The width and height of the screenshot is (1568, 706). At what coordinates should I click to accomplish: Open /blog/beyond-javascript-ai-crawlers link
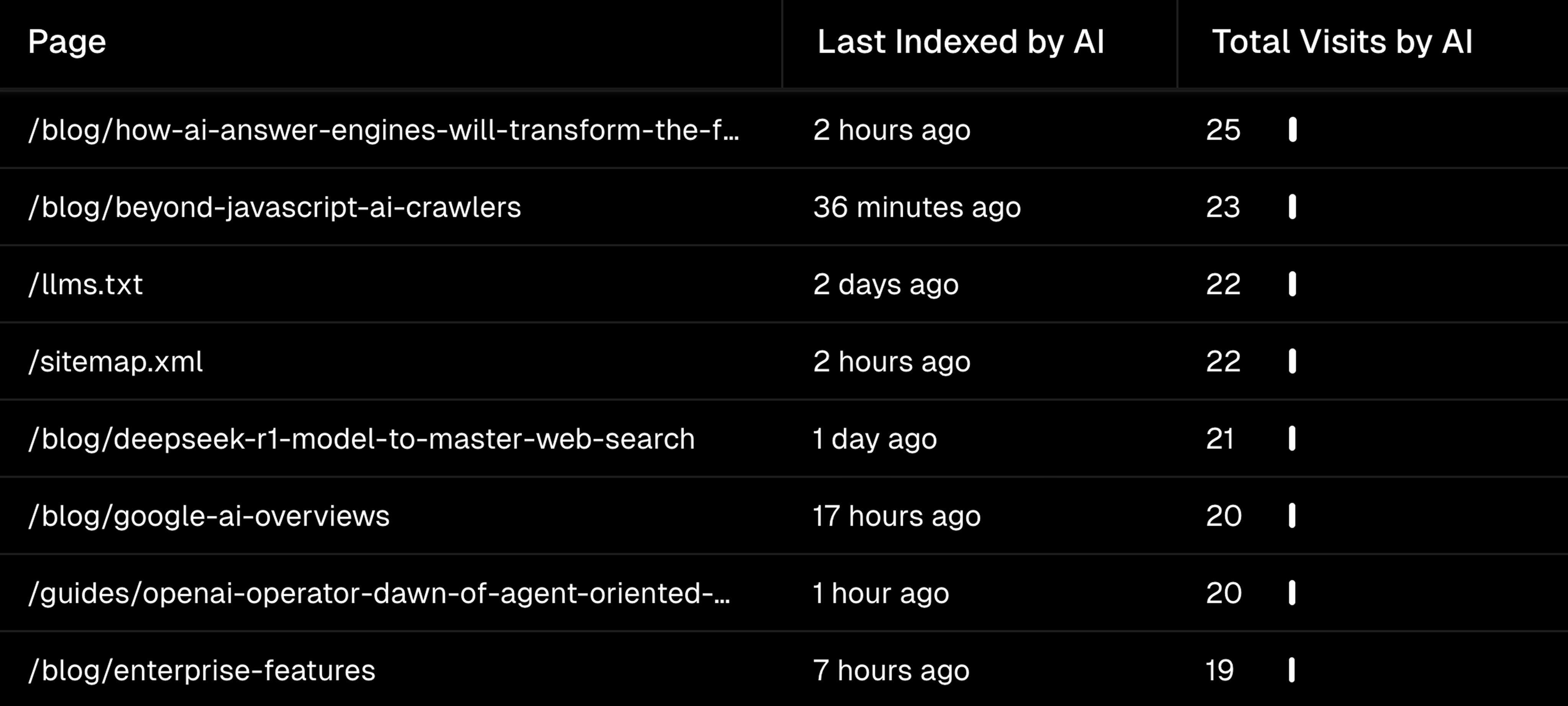coord(274,207)
